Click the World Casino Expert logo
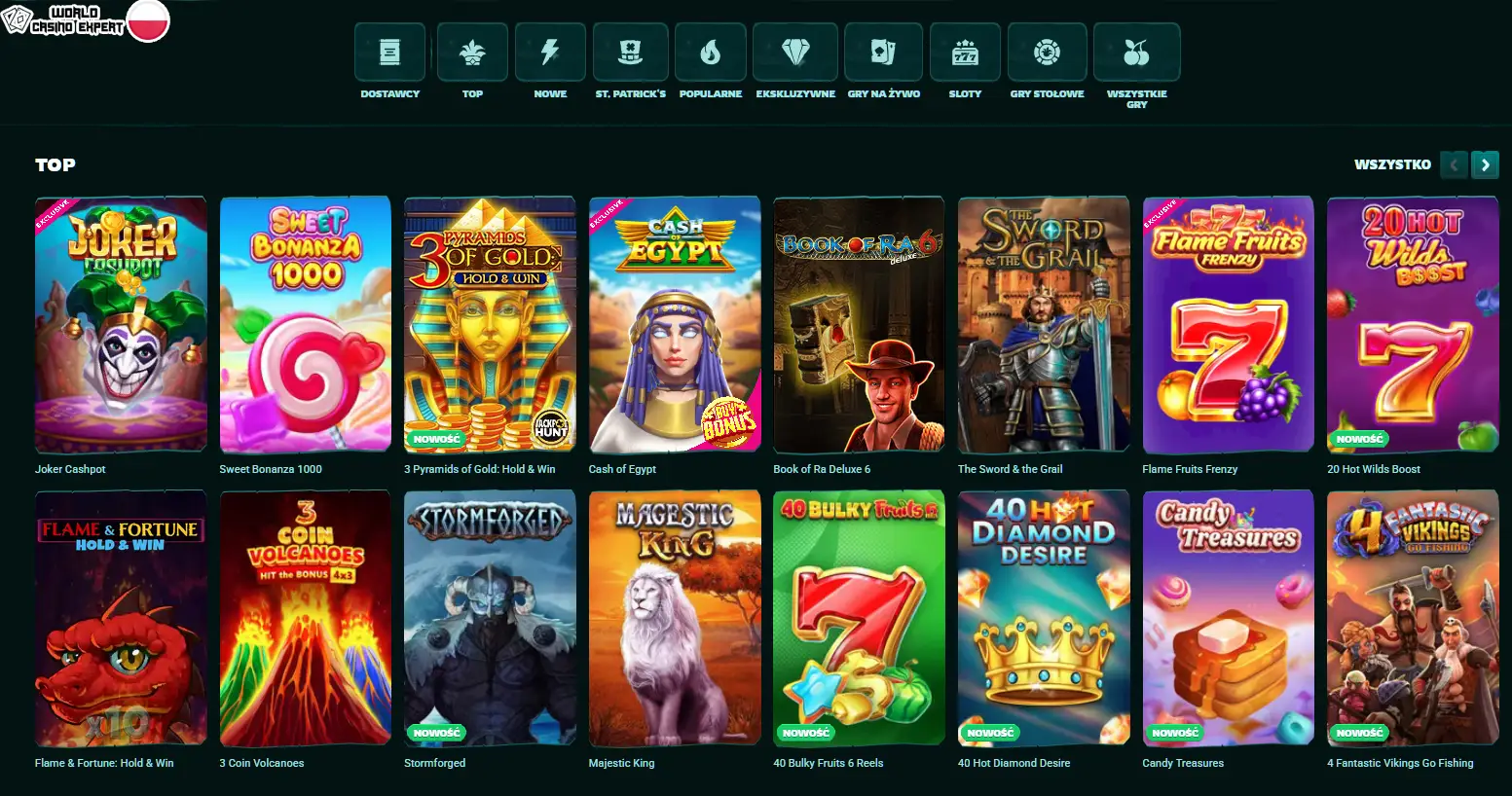This screenshot has height=796, width=1512. 64,20
